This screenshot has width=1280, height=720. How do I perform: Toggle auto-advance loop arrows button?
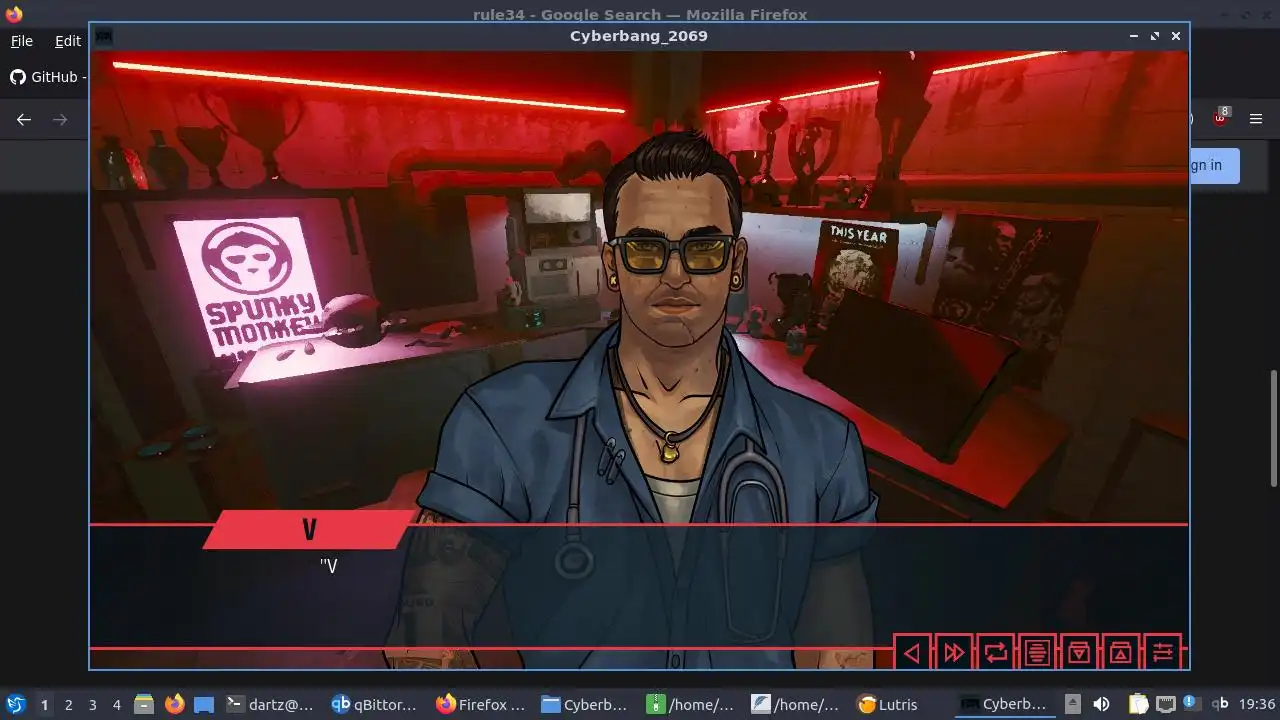pos(996,653)
